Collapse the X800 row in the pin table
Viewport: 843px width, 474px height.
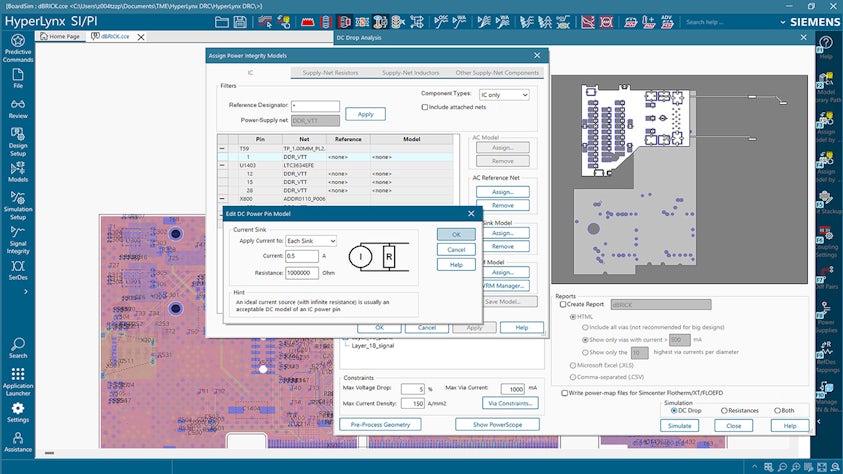(222, 199)
